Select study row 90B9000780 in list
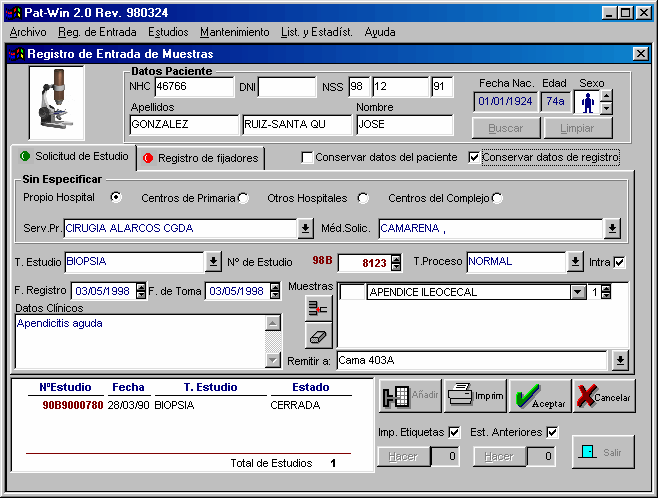The width and height of the screenshot is (658, 498). [72, 406]
